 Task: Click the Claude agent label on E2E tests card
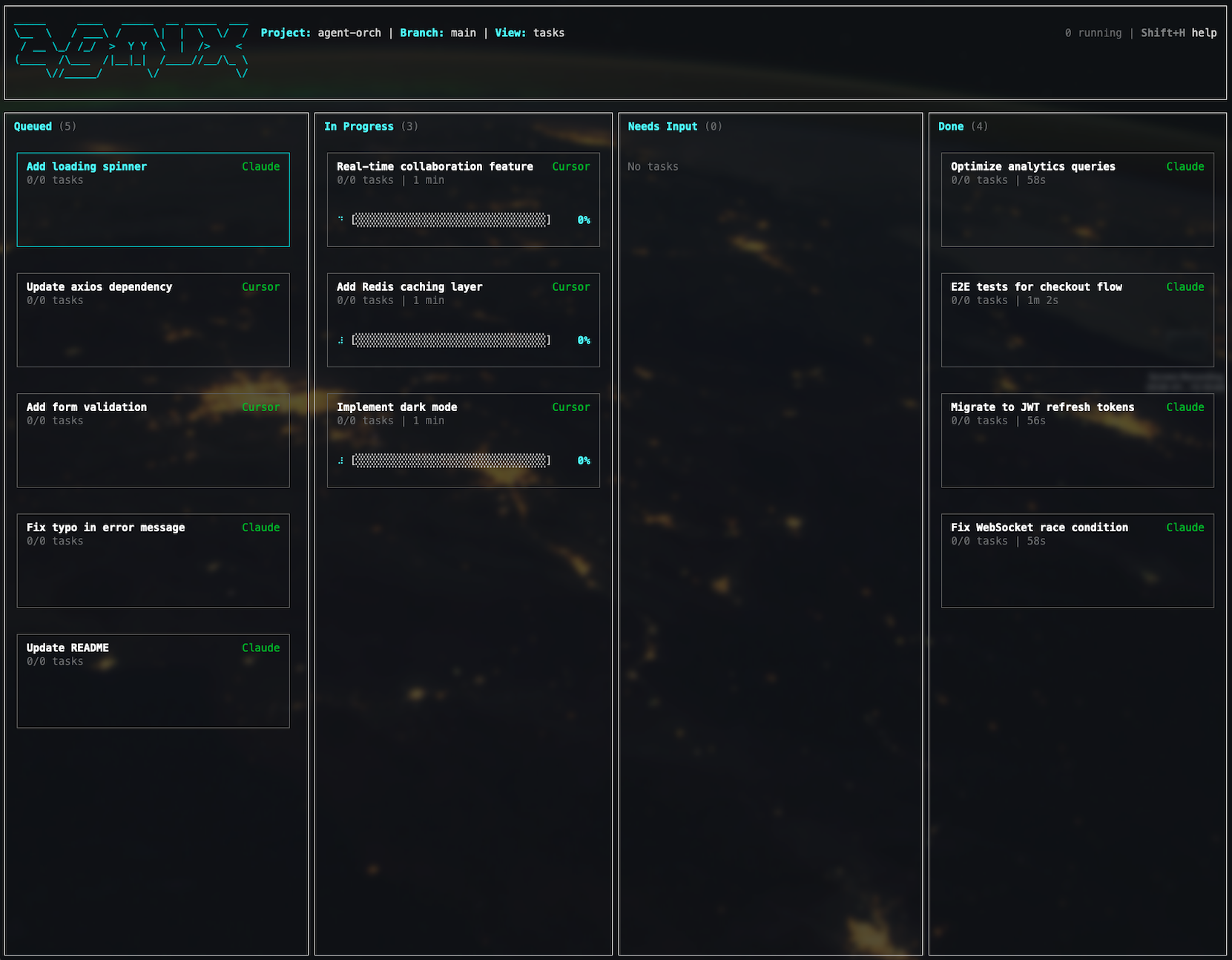pyautogui.click(x=1185, y=286)
